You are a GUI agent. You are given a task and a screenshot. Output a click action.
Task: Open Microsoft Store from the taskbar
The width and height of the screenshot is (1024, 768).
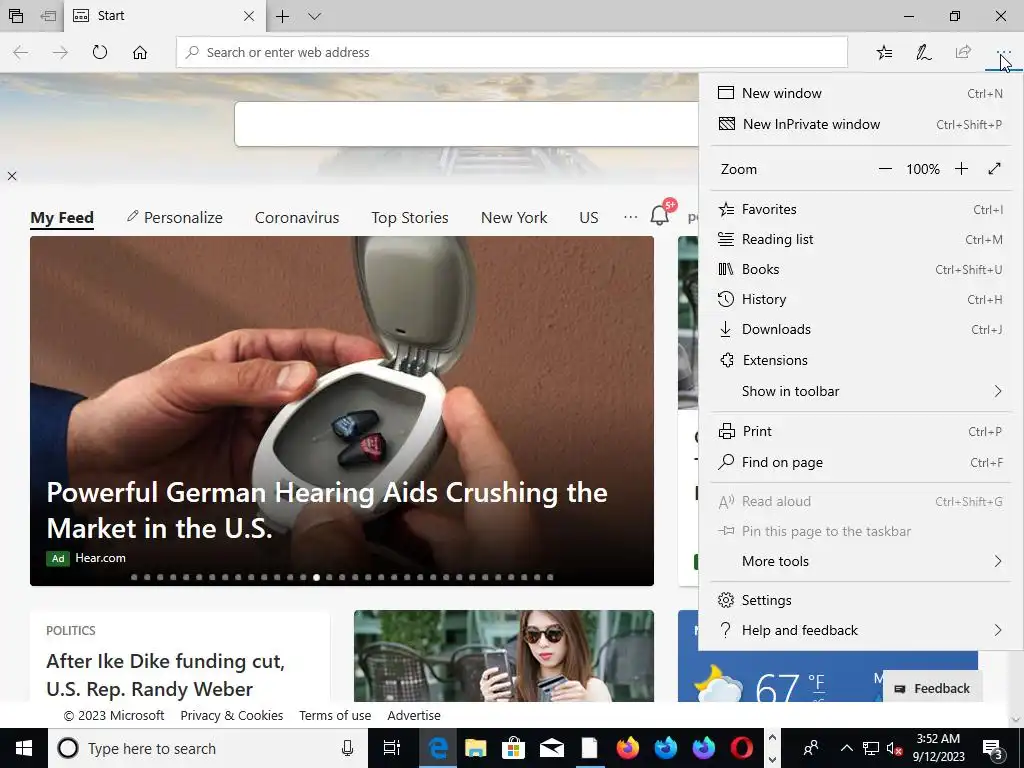[x=514, y=748]
